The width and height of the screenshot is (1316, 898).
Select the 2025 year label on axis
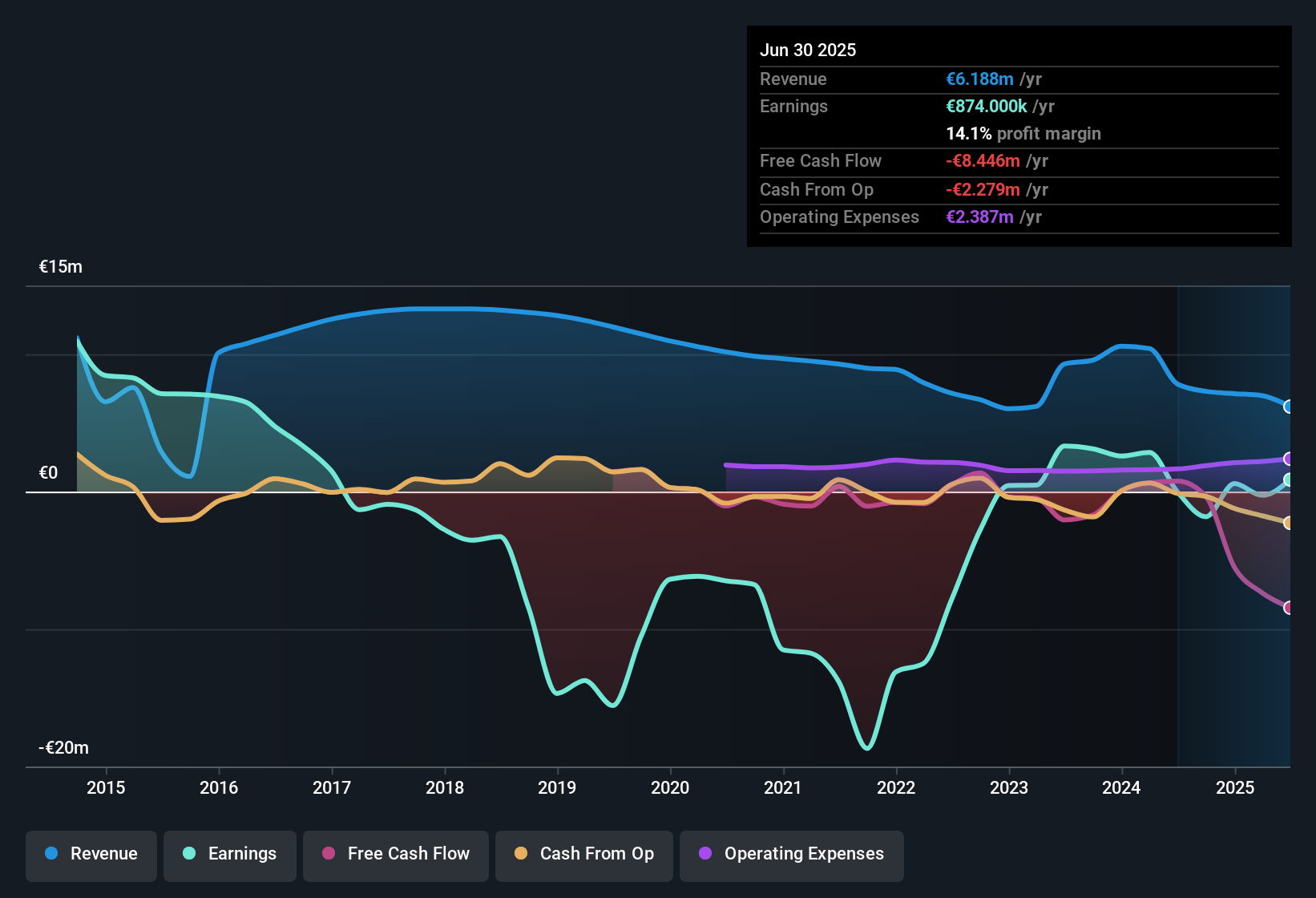pyautogui.click(x=1237, y=788)
